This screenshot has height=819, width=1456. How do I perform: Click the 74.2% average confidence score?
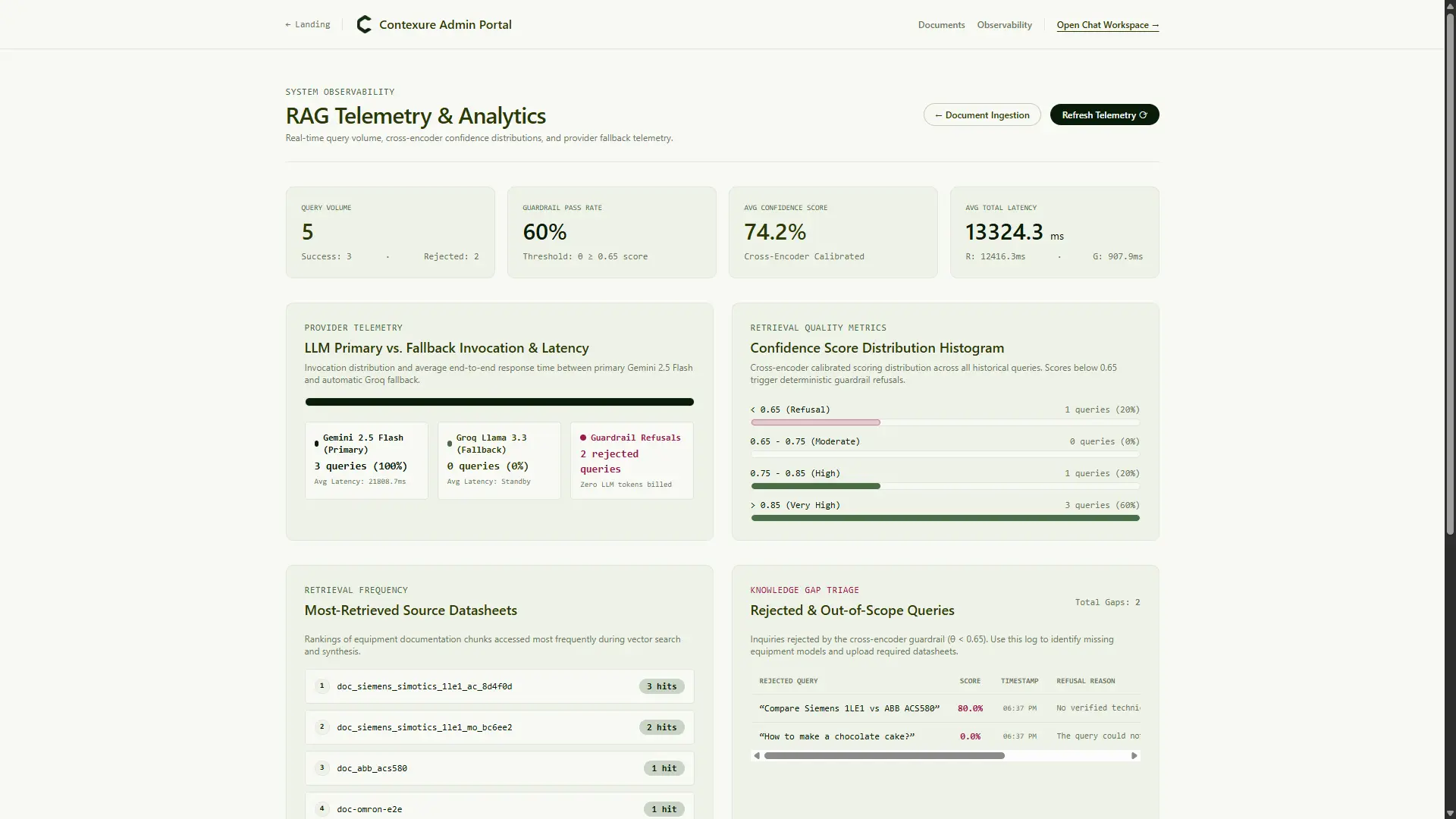(775, 231)
